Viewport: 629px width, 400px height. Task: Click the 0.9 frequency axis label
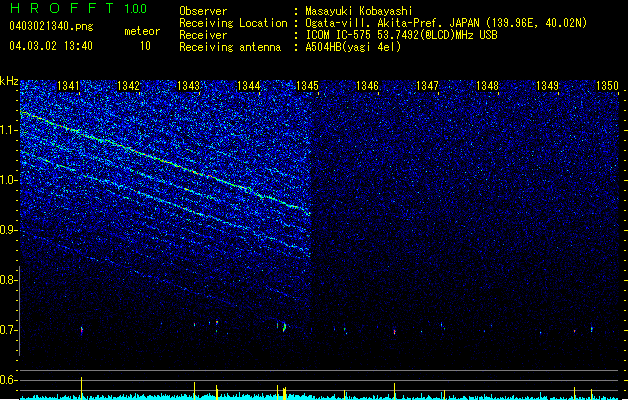(x=8, y=230)
